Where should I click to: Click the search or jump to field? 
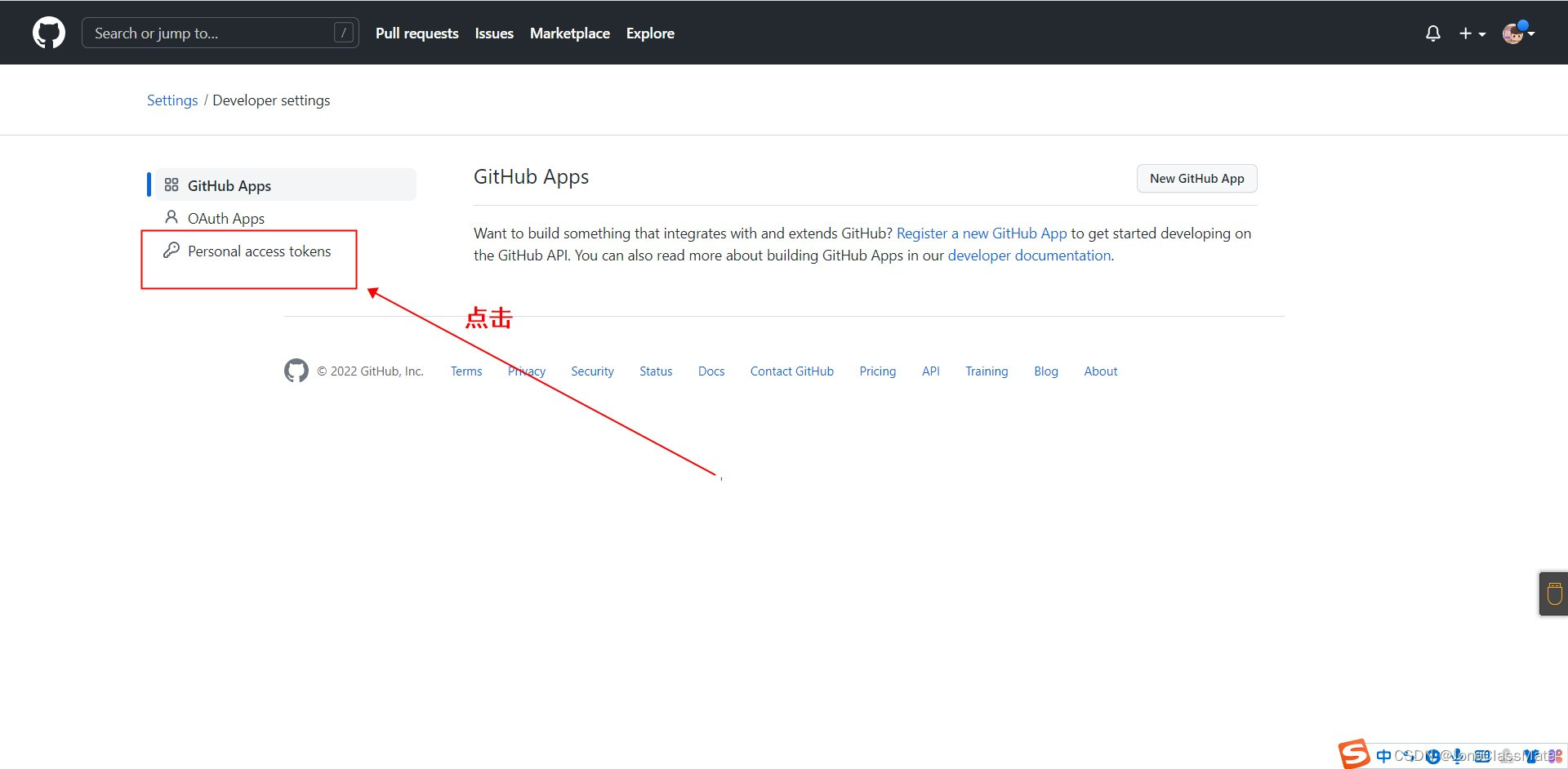220,33
